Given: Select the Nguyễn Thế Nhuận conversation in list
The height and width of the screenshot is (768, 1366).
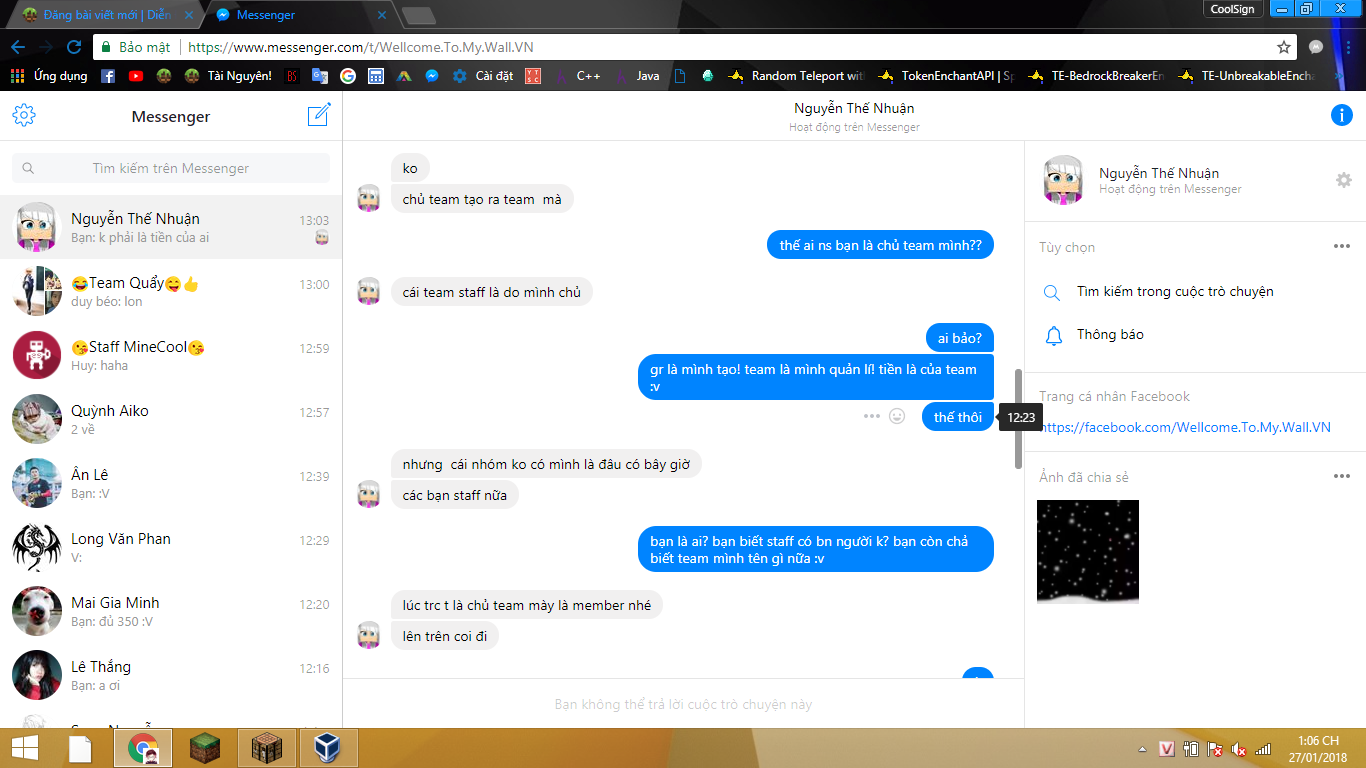Looking at the screenshot, I should pyautogui.click(x=171, y=227).
